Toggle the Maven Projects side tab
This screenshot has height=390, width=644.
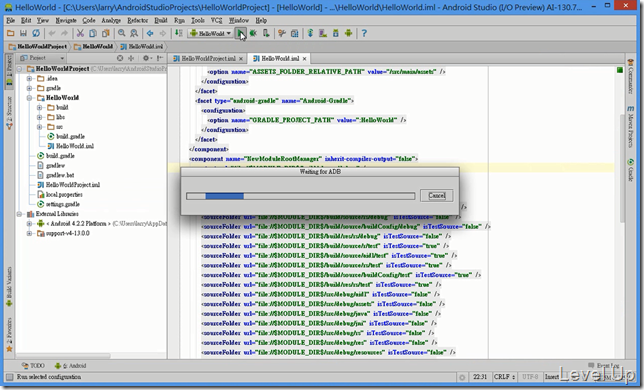(630, 126)
